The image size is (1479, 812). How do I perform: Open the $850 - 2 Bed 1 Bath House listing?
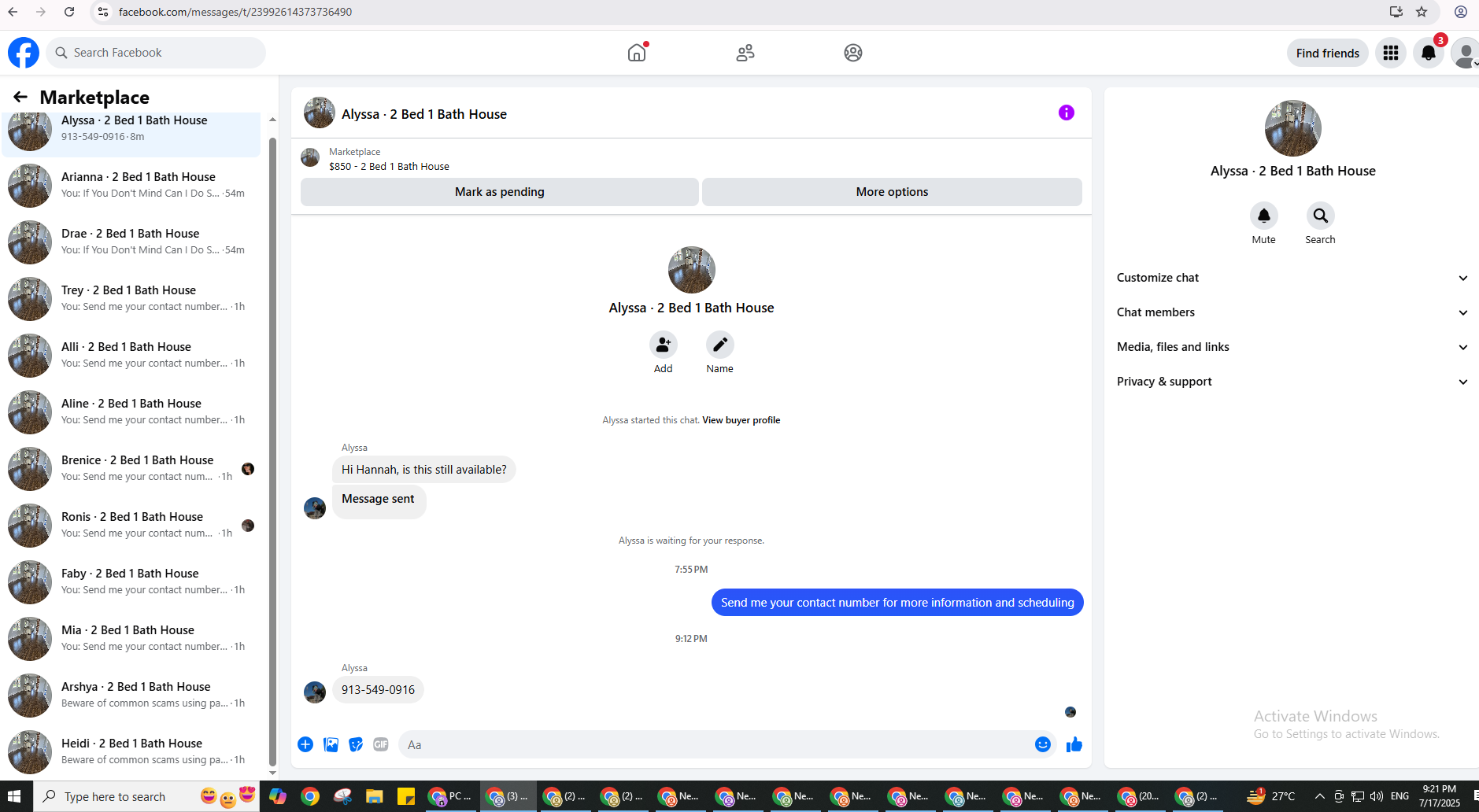click(389, 166)
